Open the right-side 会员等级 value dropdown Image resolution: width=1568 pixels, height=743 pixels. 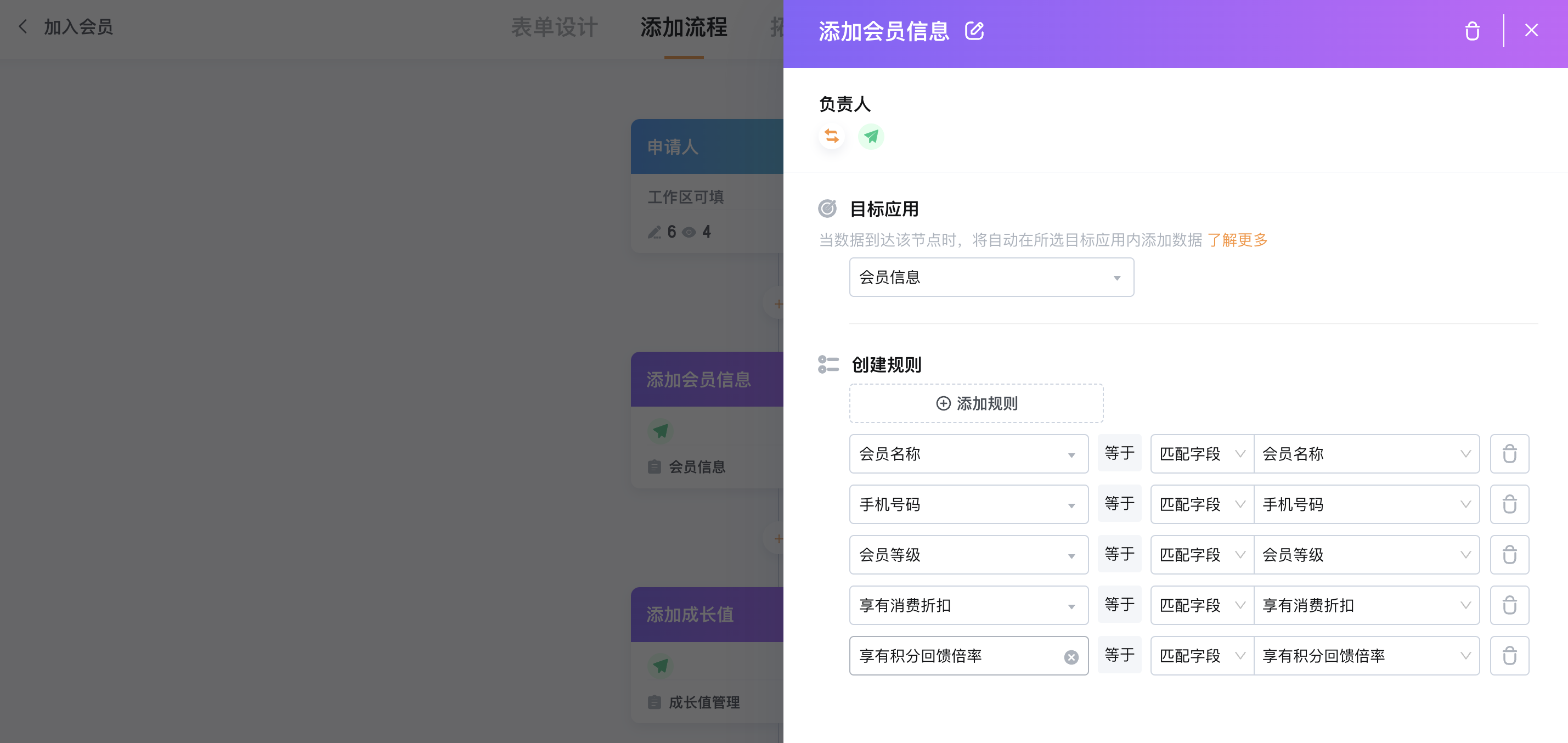click(x=1367, y=555)
